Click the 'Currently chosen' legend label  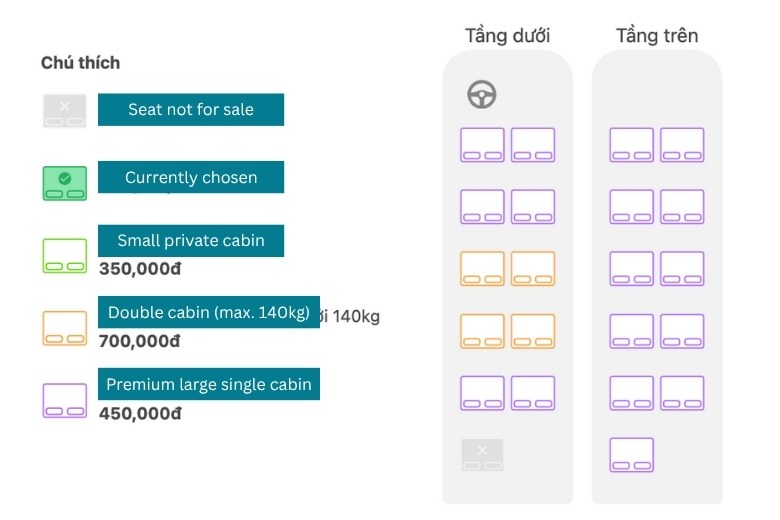(191, 178)
